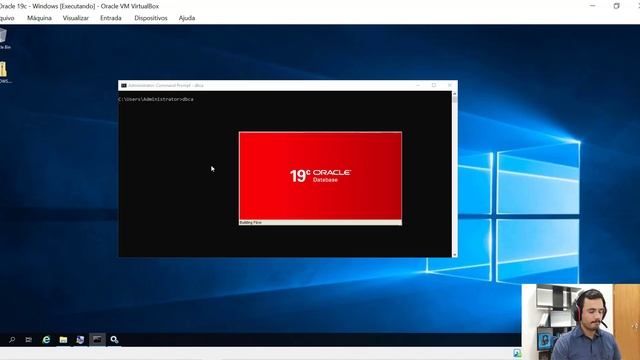The height and width of the screenshot is (360, 640).
Task: Restore the VirtualBox window size
Action: (x=616, y=6)
